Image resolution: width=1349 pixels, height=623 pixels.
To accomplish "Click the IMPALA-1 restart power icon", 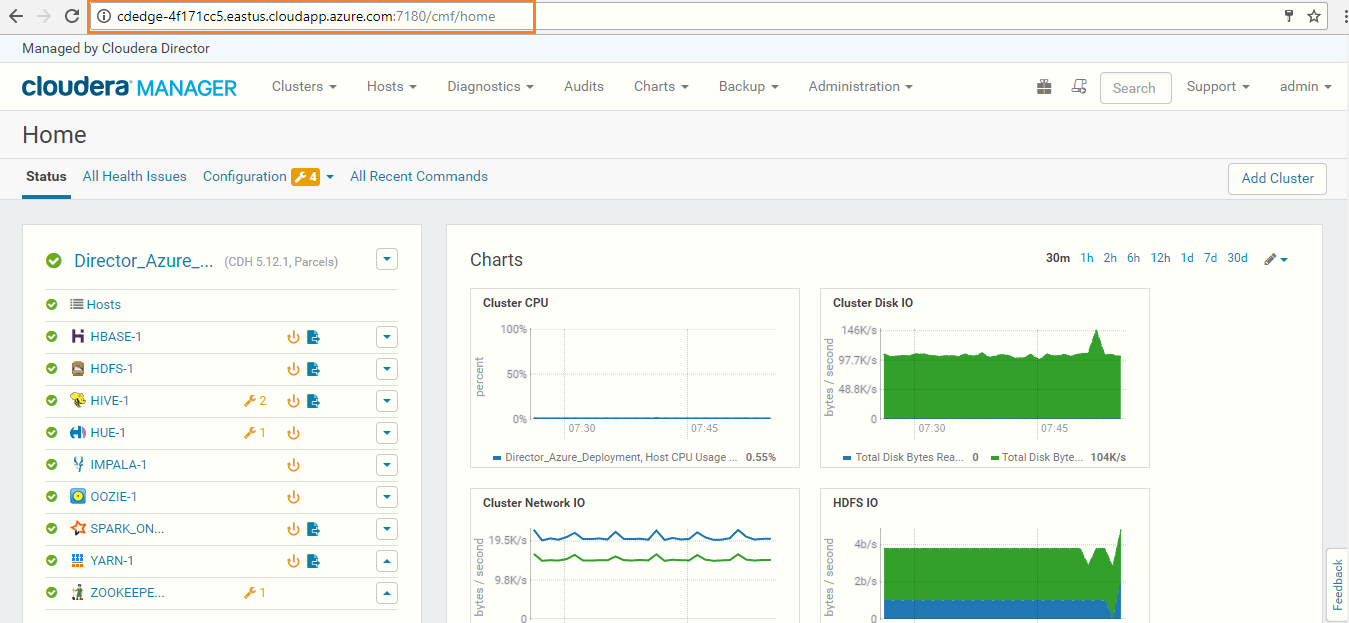I will pos(293,465).
